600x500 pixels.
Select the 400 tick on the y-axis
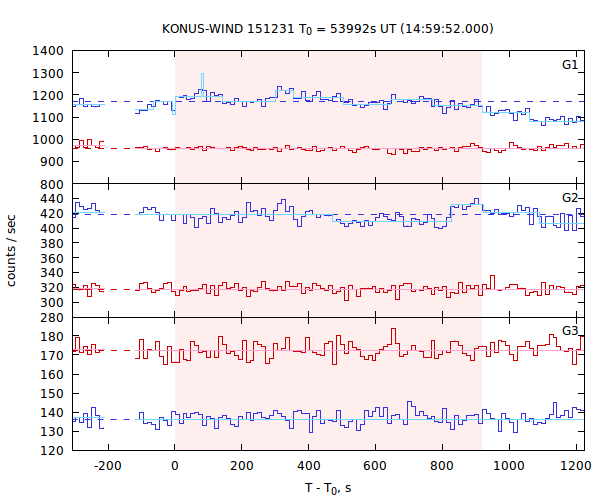[x=52, y=228]
